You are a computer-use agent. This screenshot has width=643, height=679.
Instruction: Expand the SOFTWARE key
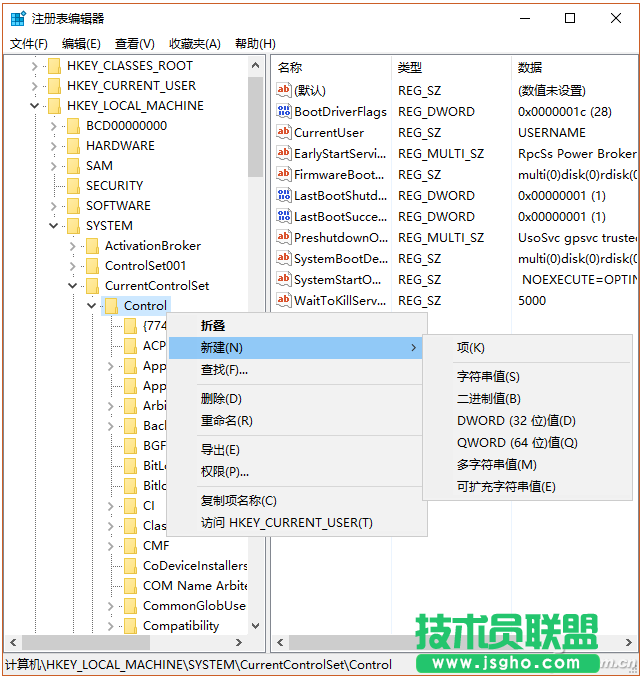54,206
